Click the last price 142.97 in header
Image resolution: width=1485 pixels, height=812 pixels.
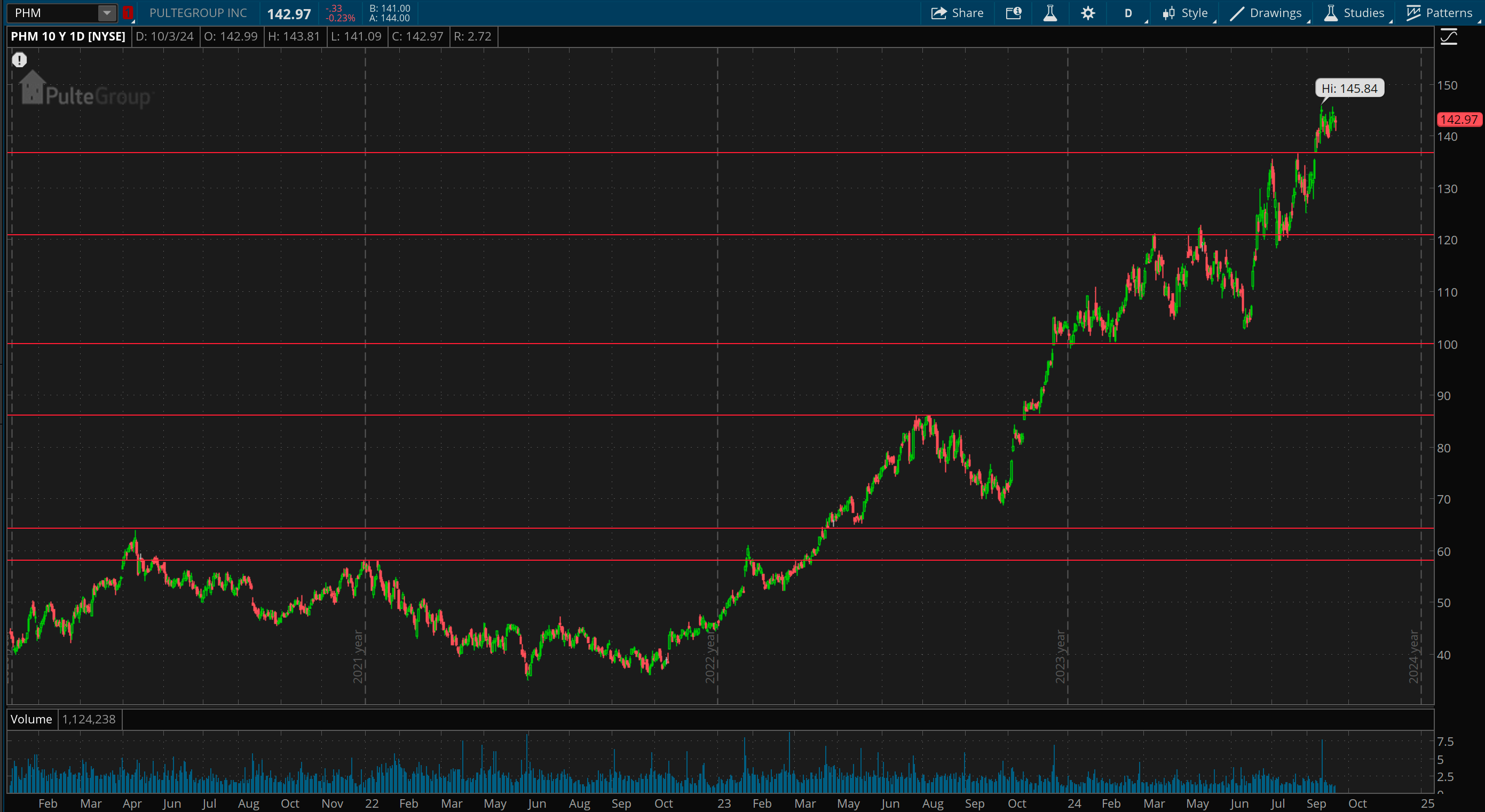click(289, 13)
